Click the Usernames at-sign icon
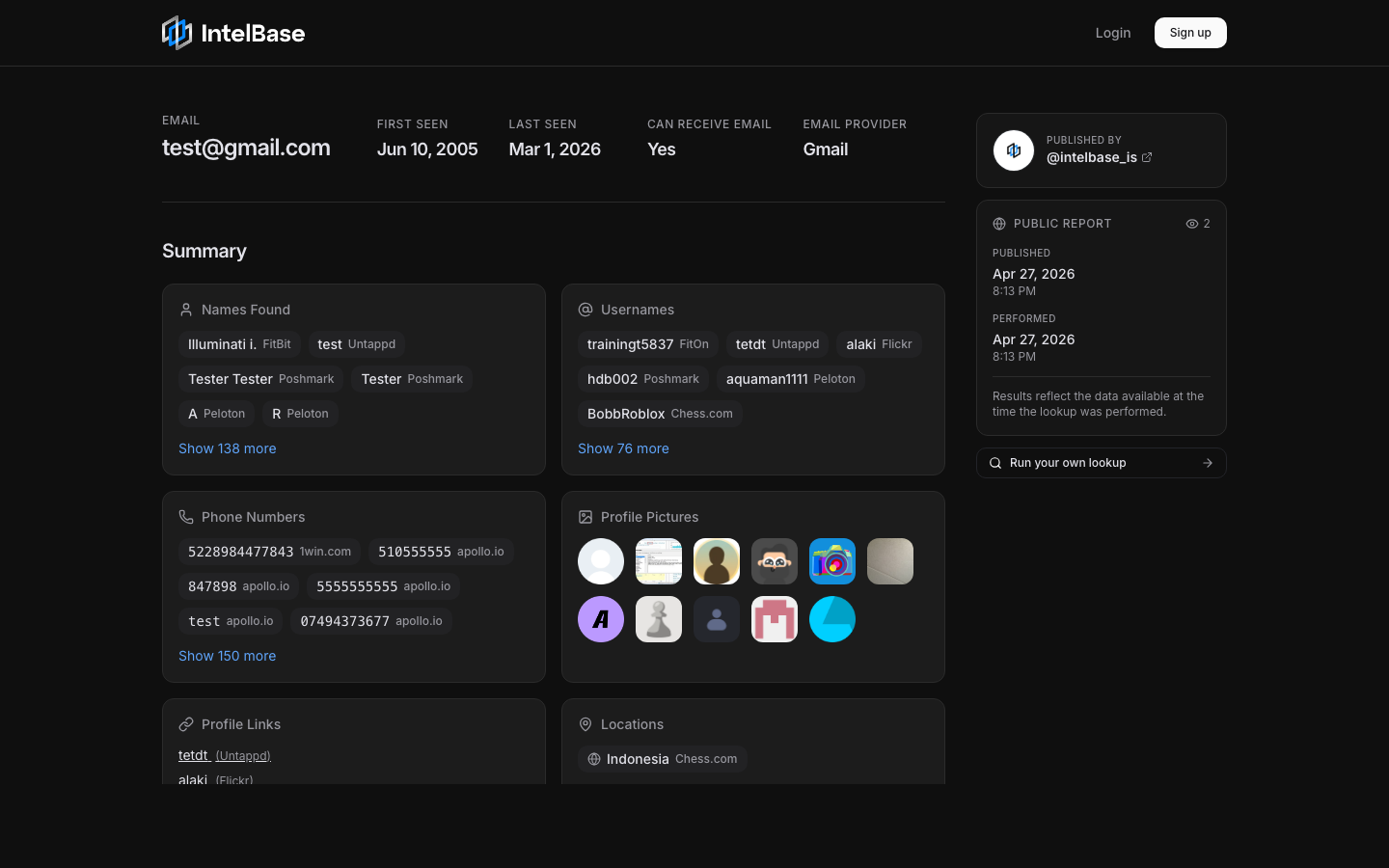This screenshot has height=868, width=1389. [586, 310]
